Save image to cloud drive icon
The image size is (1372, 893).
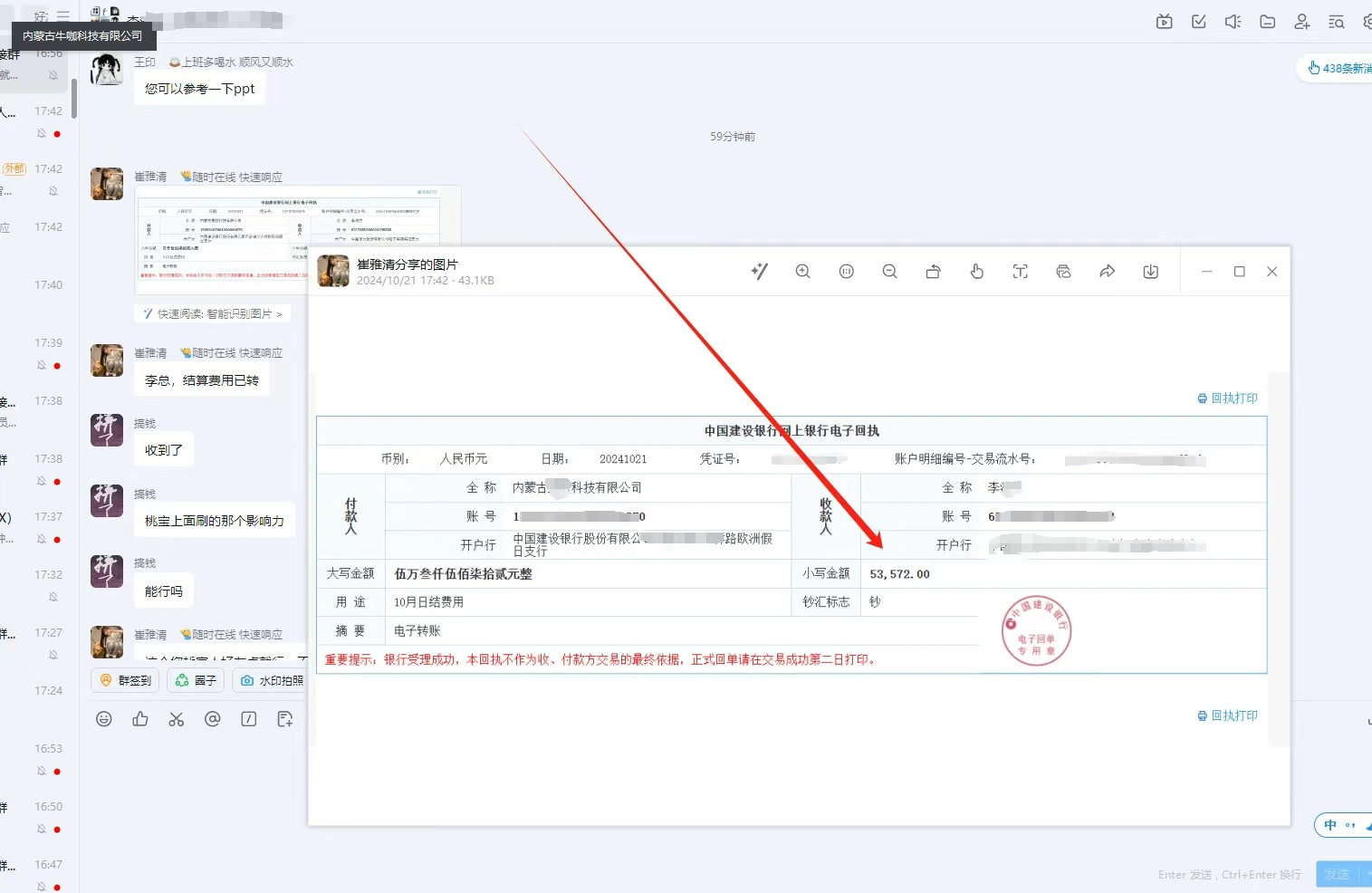(x=1063, y=271)
